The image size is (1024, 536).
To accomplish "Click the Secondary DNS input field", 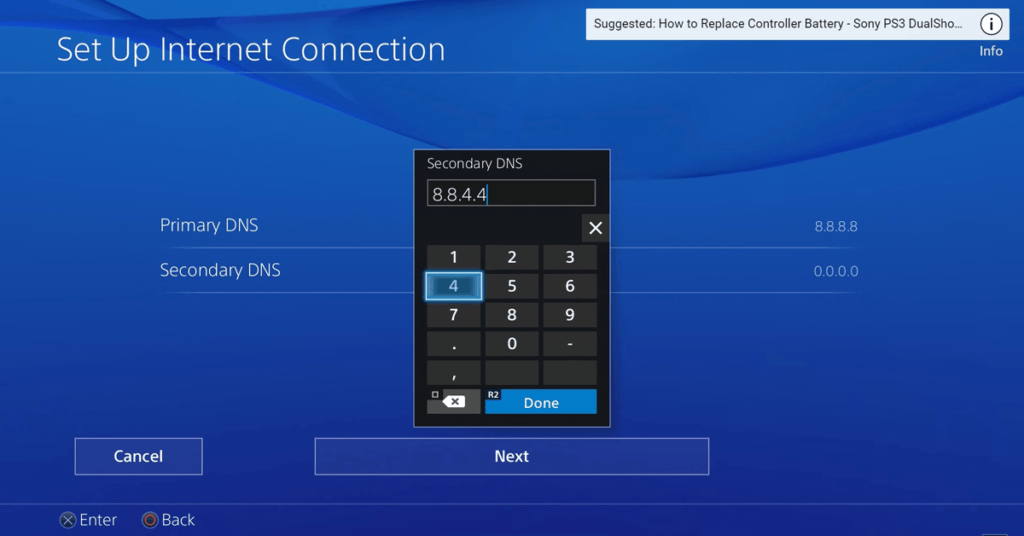I will [x=511, y=193].
